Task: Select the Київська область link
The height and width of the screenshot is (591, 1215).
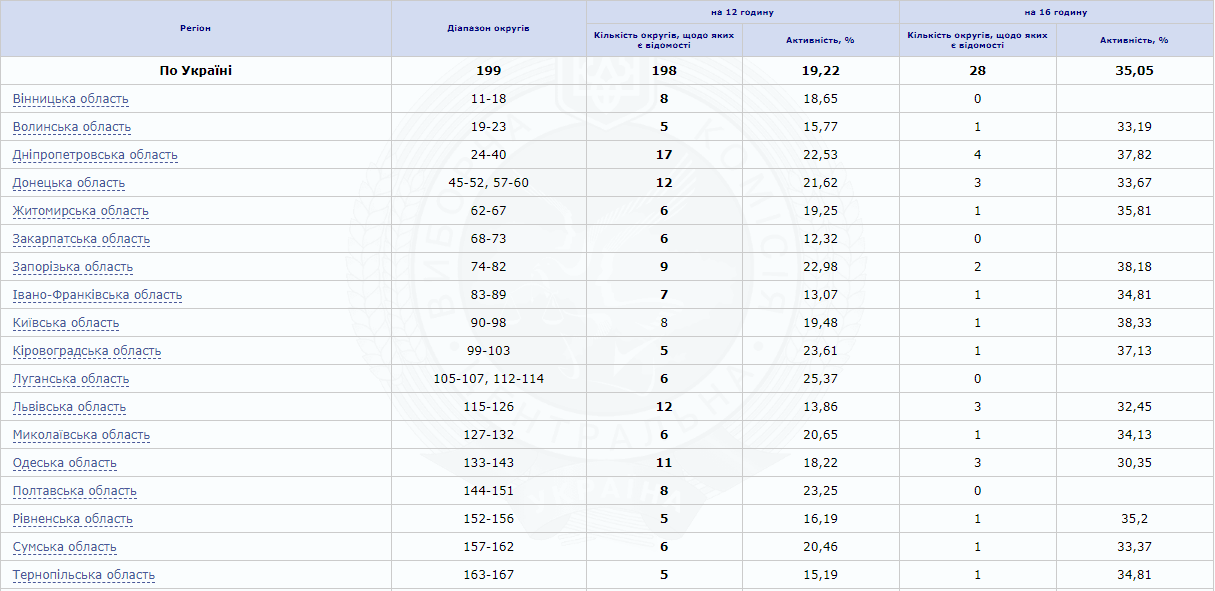Action: pyautogui.click(x=66, y=323)
